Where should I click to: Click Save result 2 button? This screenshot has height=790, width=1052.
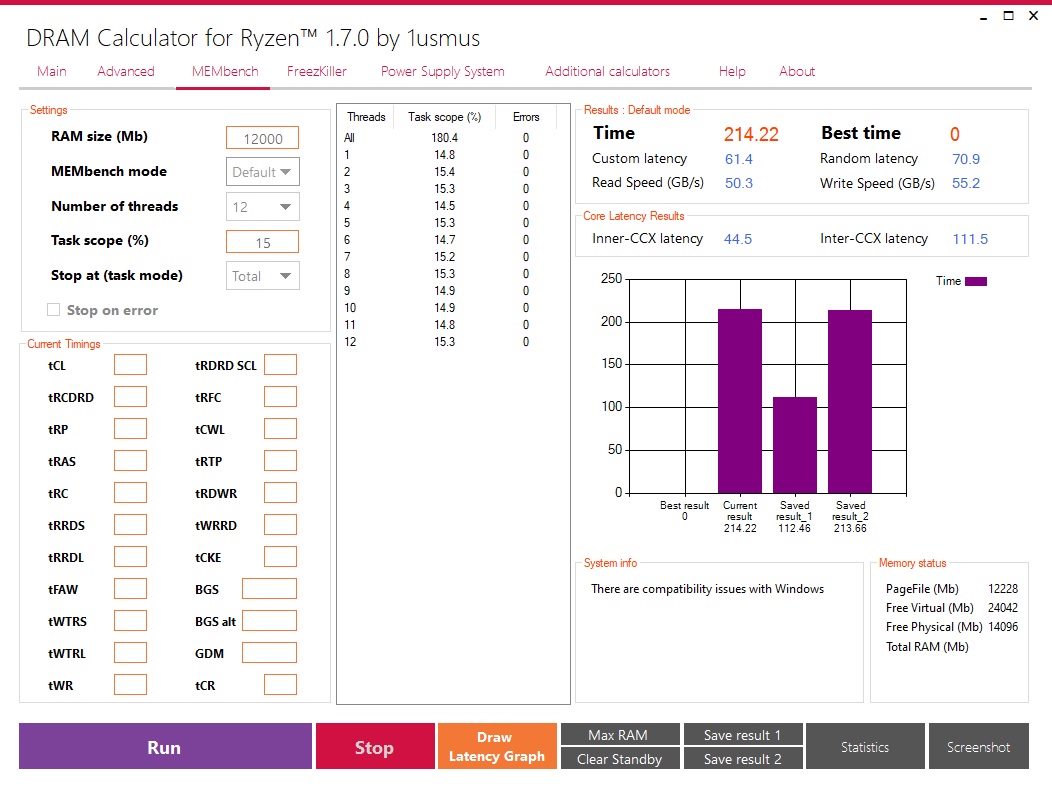pyautogui.click(x=743, y=758)
